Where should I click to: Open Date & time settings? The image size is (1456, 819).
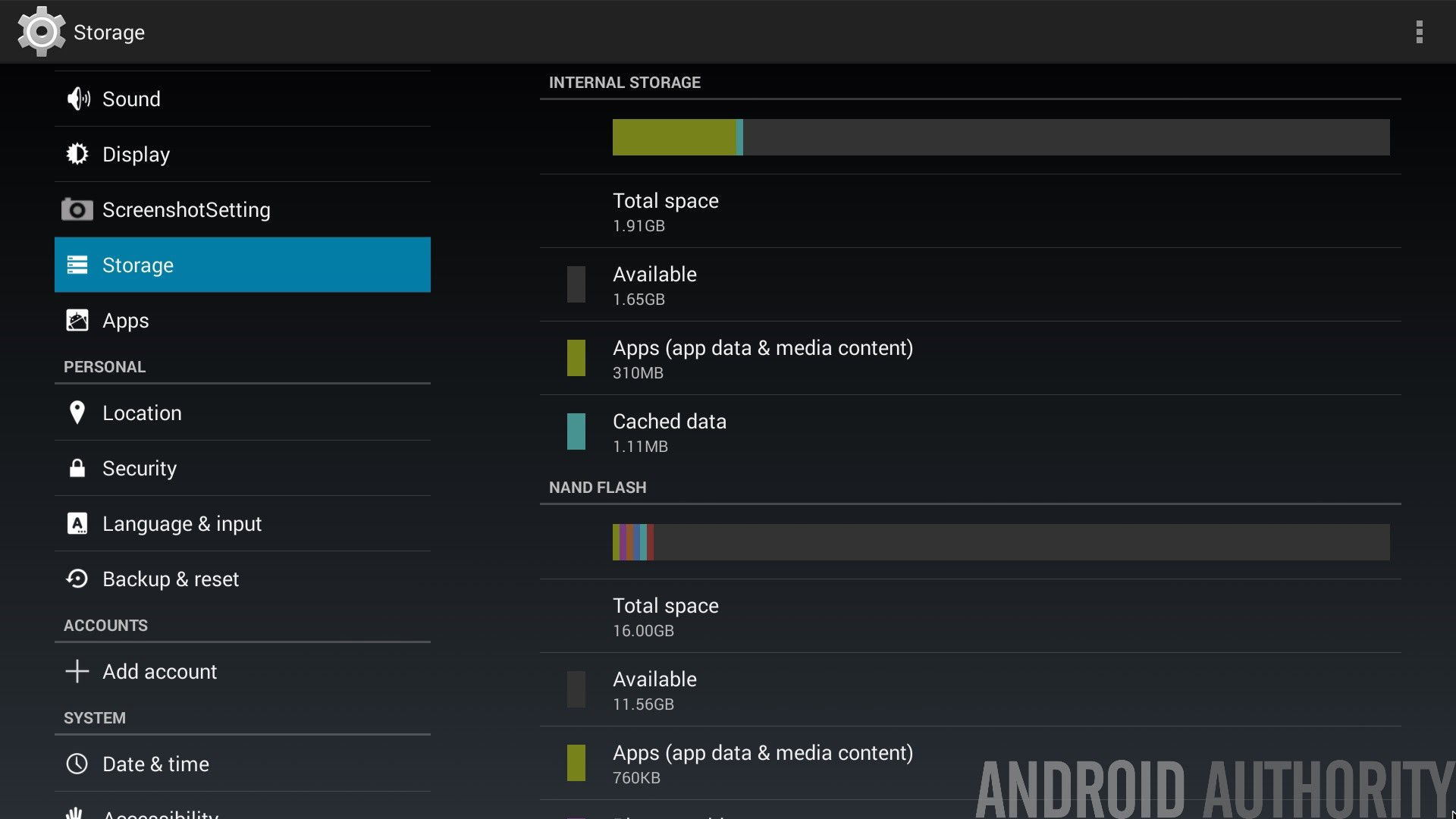(155, 764)
